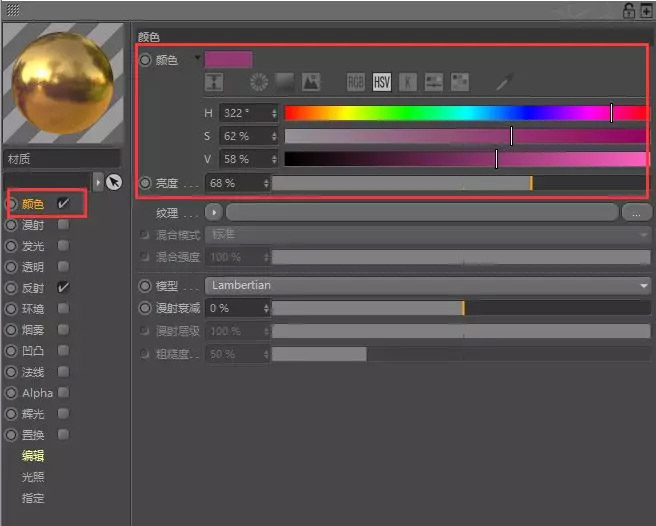Click the 亮度 brightness slider bar
Screen dimensions: 656x526
coord(459,183)
